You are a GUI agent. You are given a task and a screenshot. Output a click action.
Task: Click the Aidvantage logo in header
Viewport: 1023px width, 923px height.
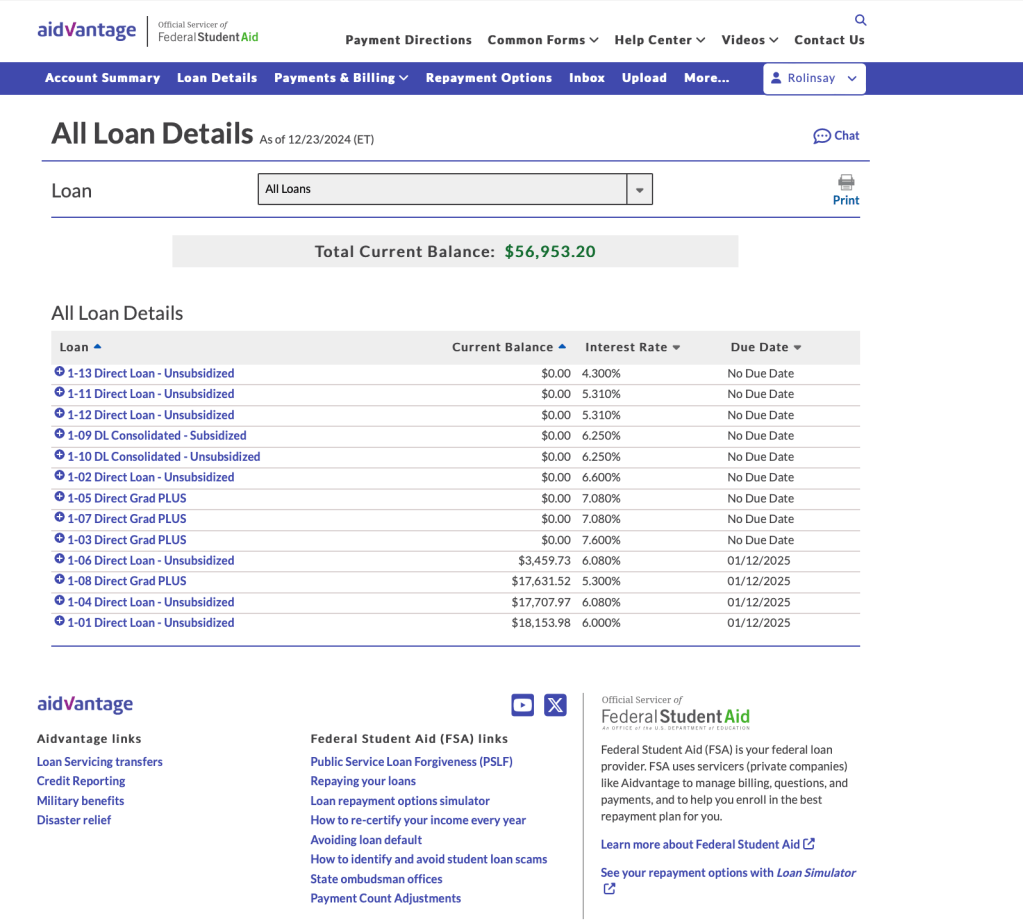click(87, 30)
